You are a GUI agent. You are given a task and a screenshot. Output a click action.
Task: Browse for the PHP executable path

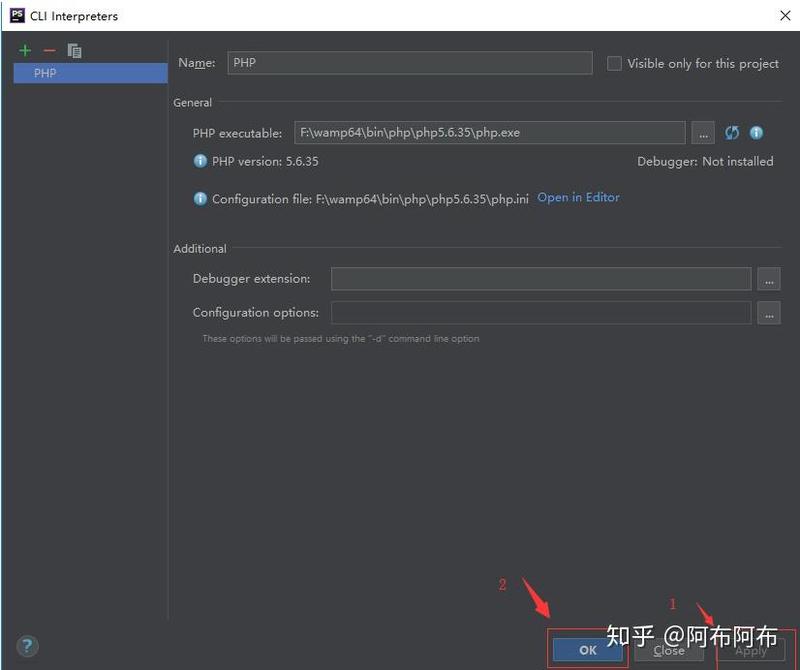click(x=703, y=133)
